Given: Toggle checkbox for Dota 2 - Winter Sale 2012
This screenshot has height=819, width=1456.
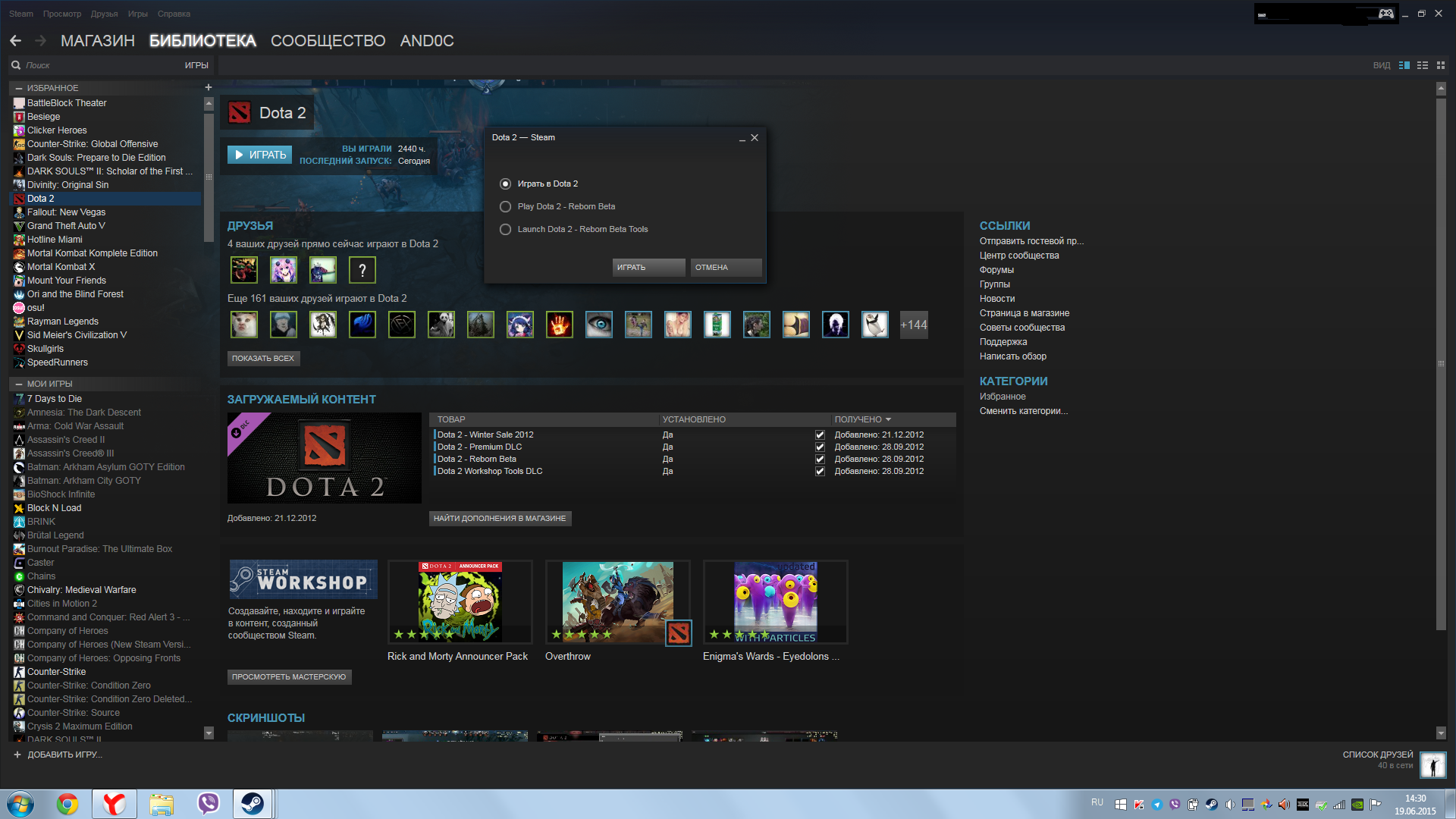Looking at the screenshot, I should (820, 435).
